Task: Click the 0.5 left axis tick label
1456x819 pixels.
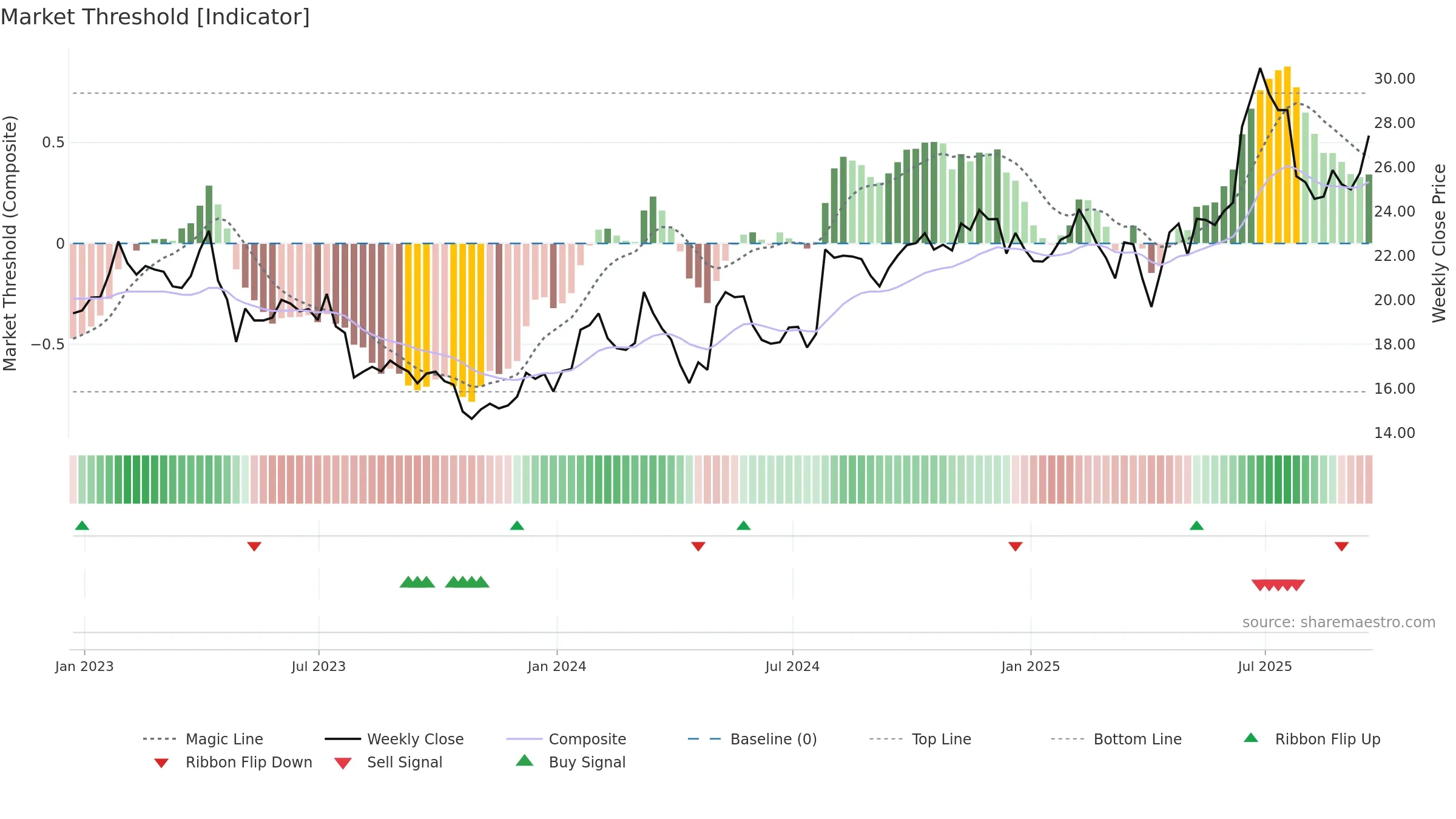Action: click(53, 143)
